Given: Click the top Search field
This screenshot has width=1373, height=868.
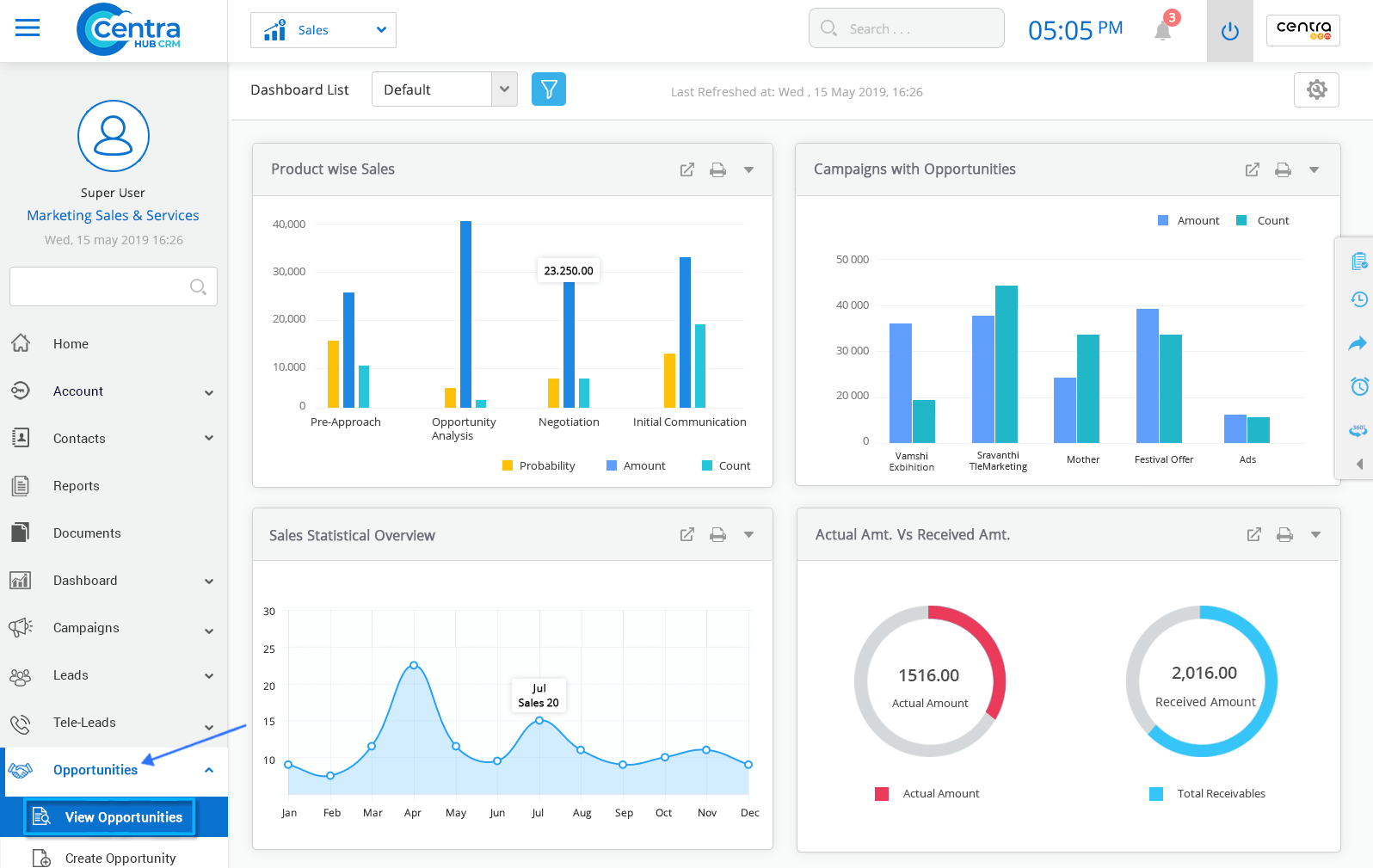Looking at the screenshot, I should 906,29.
